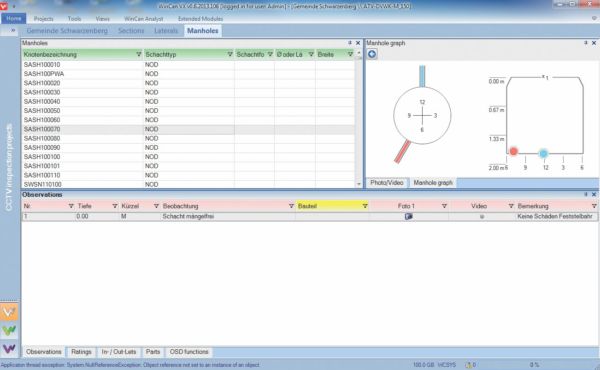Select the red marker in manhole profile
Image resolution: width=600 pixels, height=370 pixels.
(514, 152)
